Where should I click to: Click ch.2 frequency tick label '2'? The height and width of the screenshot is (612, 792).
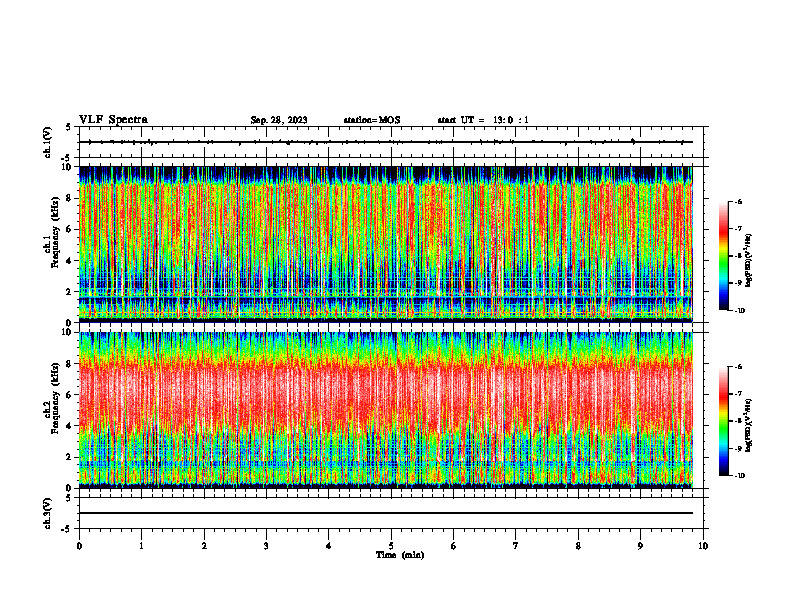tap(70, 457)
